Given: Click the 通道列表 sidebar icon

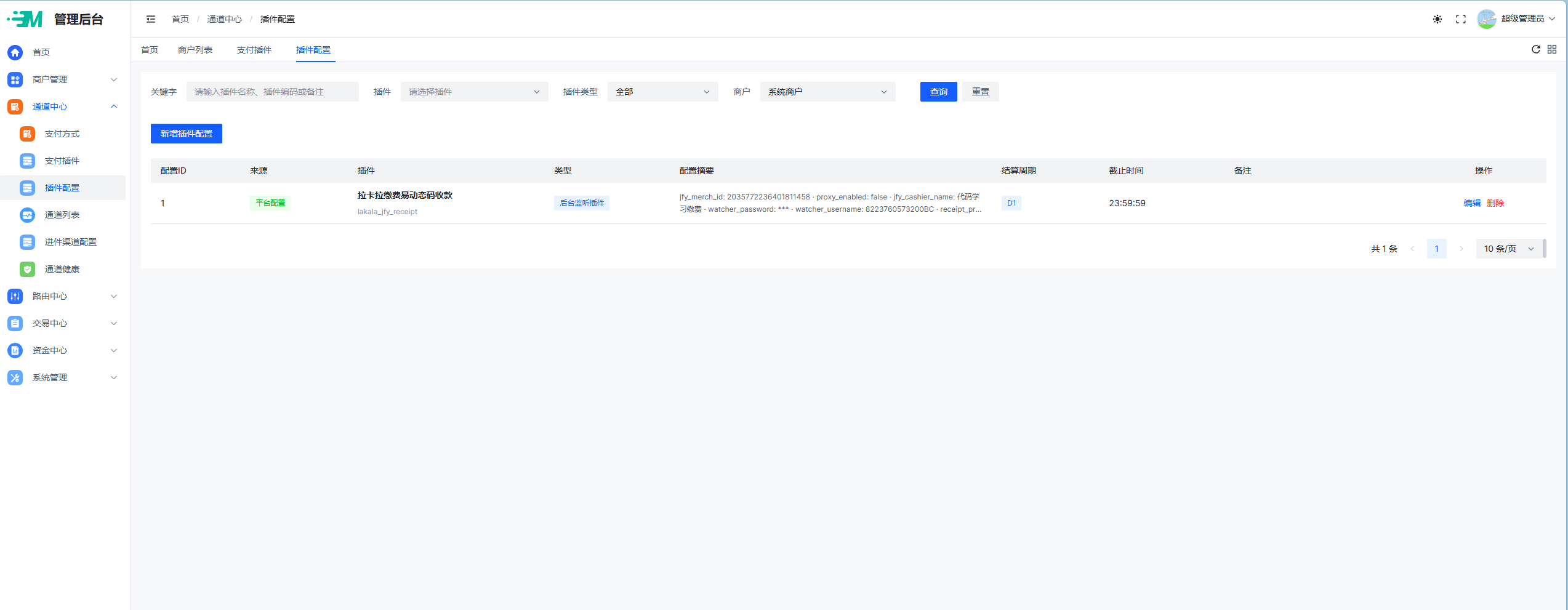Looking at the screenshot, I should point(27,215).
